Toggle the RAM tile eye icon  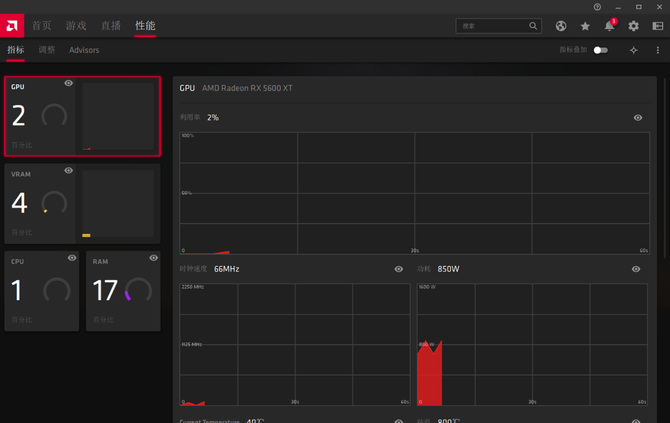pos(153,258)
